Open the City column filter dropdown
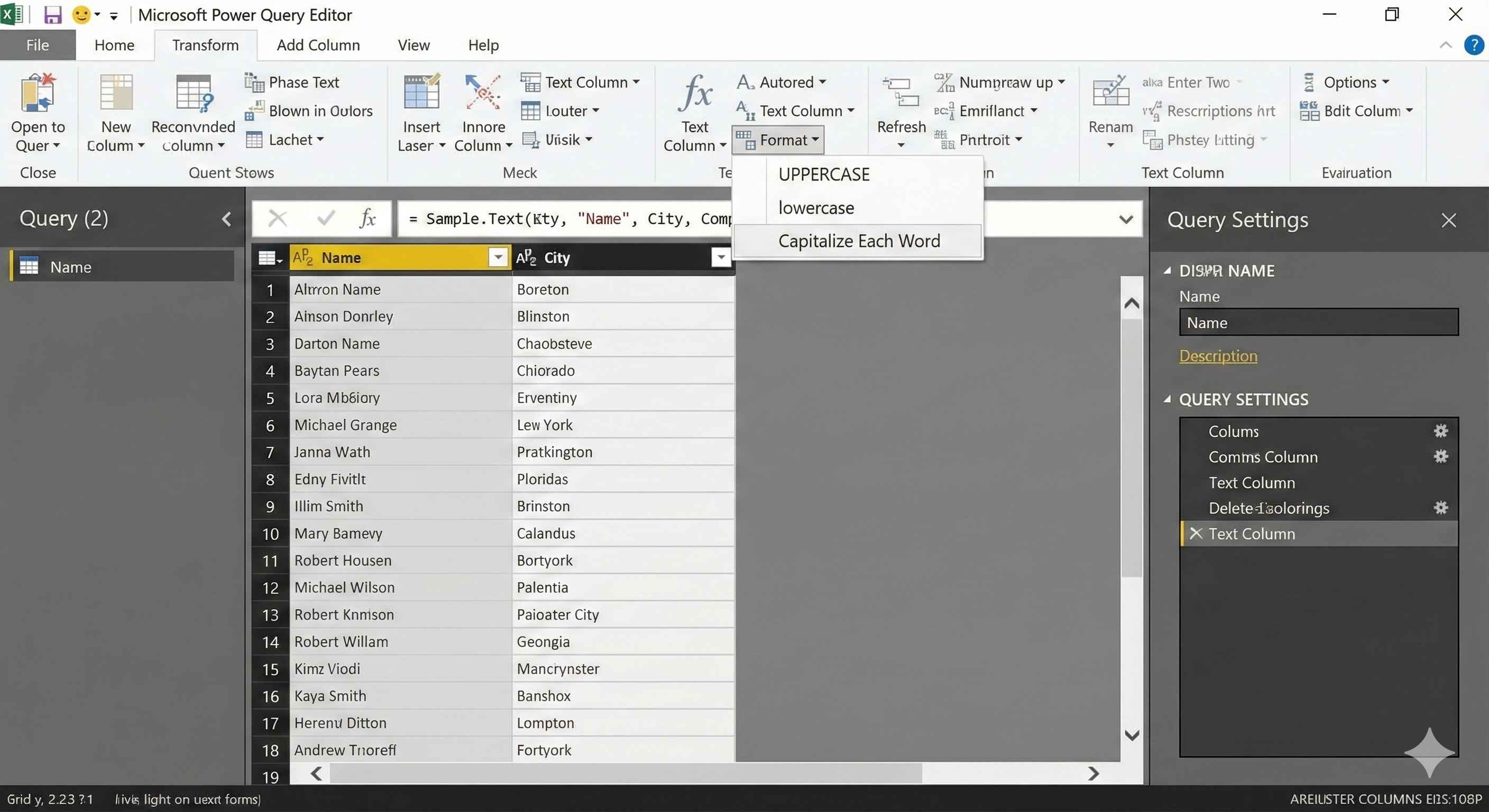The image size is (1489, 812). coord(720,257)
